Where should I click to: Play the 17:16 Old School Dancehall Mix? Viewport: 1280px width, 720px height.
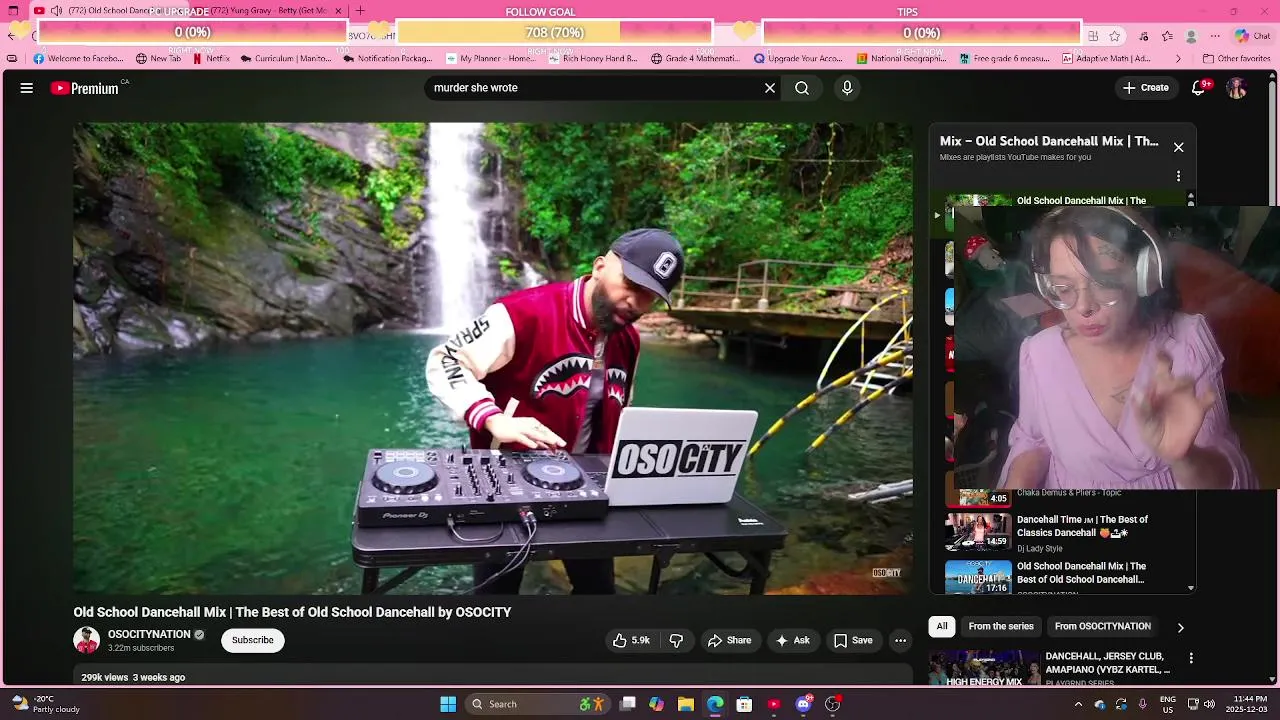click(x=979, y=578)
